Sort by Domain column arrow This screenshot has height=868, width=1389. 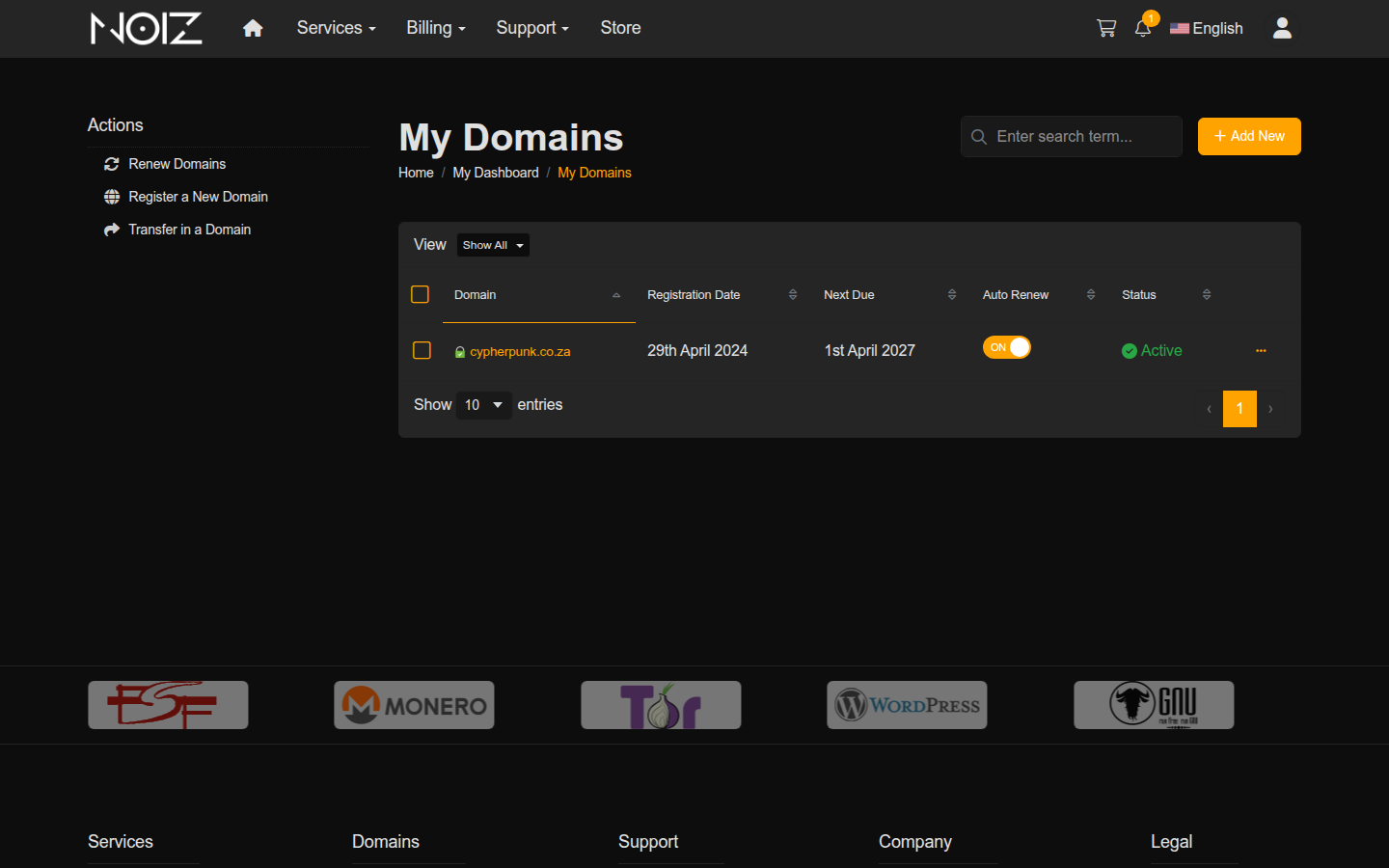[x=616, y=295]
